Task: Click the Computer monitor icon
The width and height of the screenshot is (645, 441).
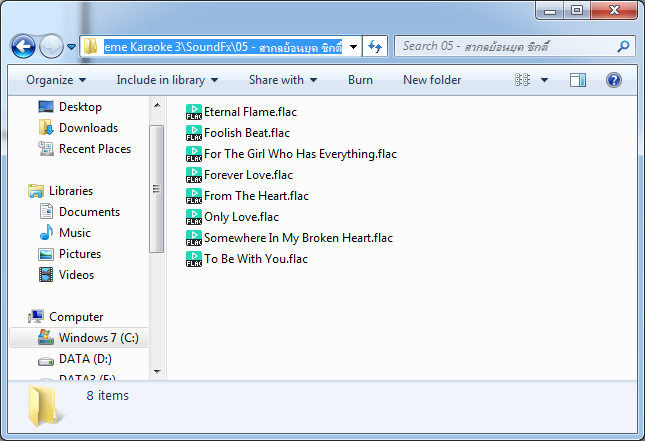Action: [36, 316]
